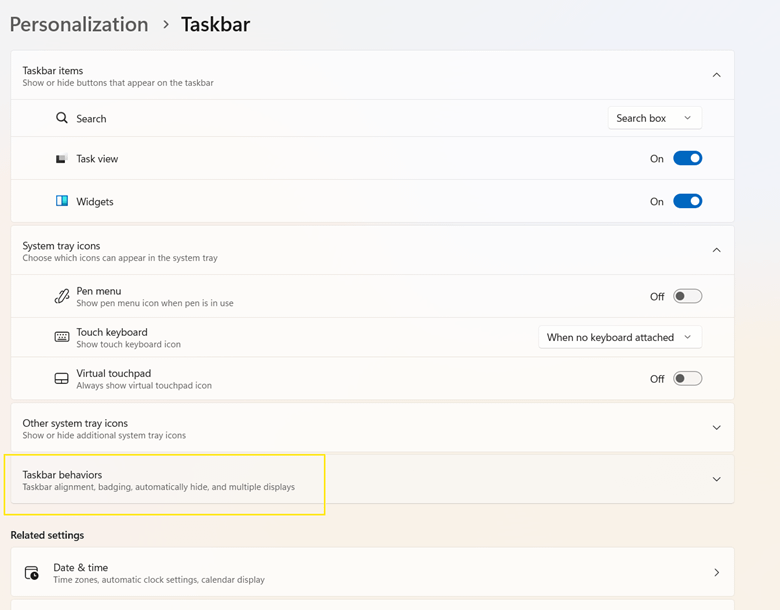Click the Virtual touchpad icon
Viewport: 780px width, 610px height.
point(62,379)
